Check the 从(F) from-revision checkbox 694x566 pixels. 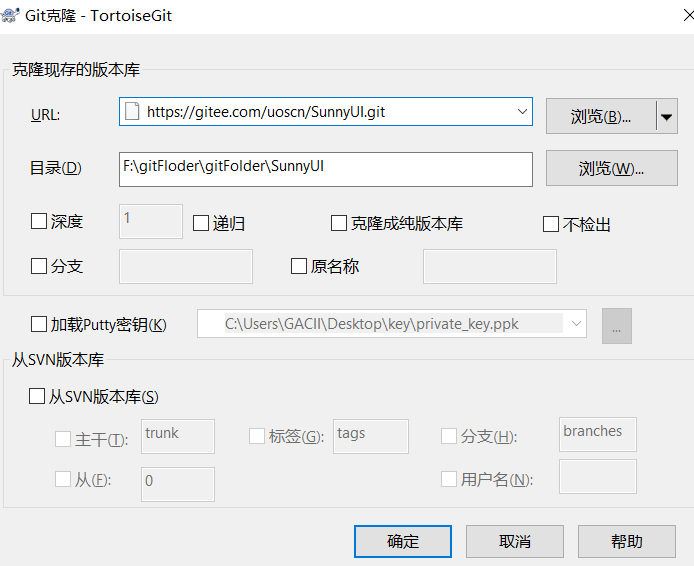(x=63, y=479)
